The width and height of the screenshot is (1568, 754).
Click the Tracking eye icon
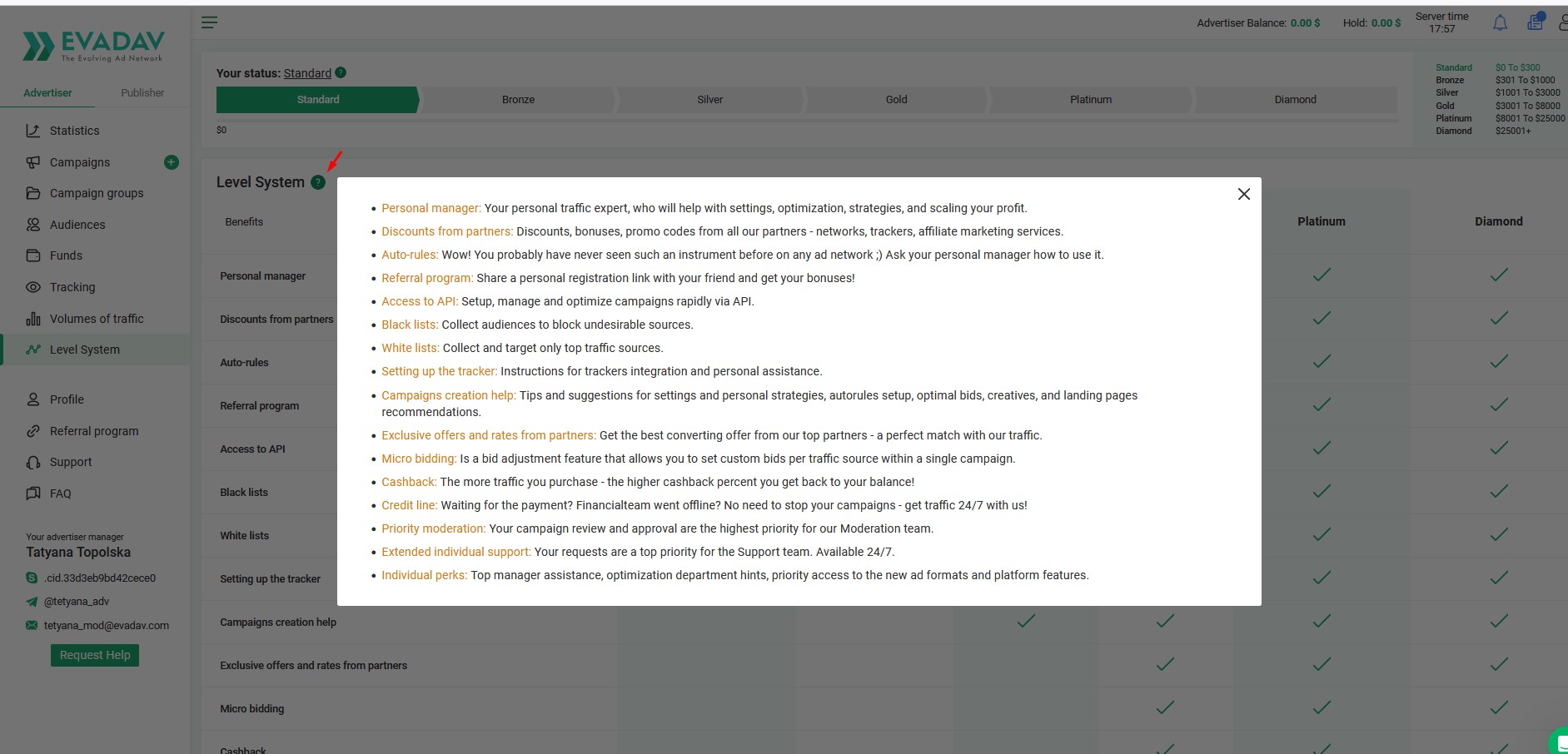pos(33,287)
